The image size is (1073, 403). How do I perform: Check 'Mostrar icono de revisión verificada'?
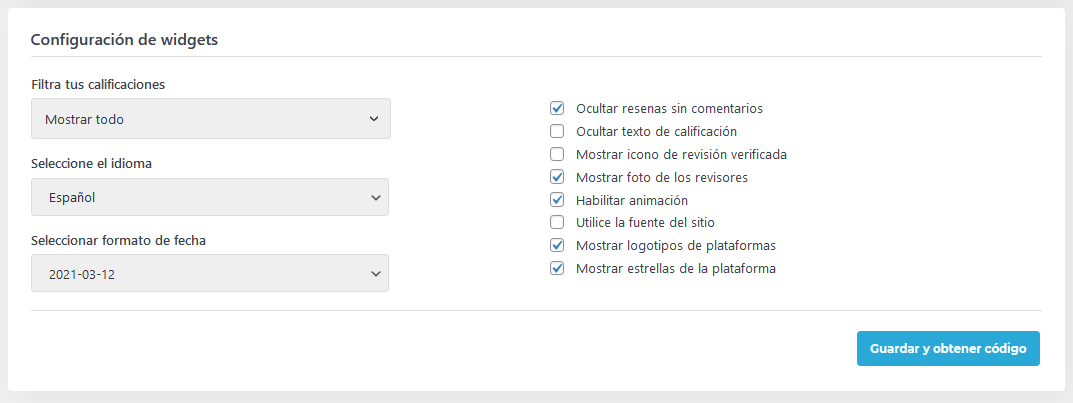click(558, 154)
